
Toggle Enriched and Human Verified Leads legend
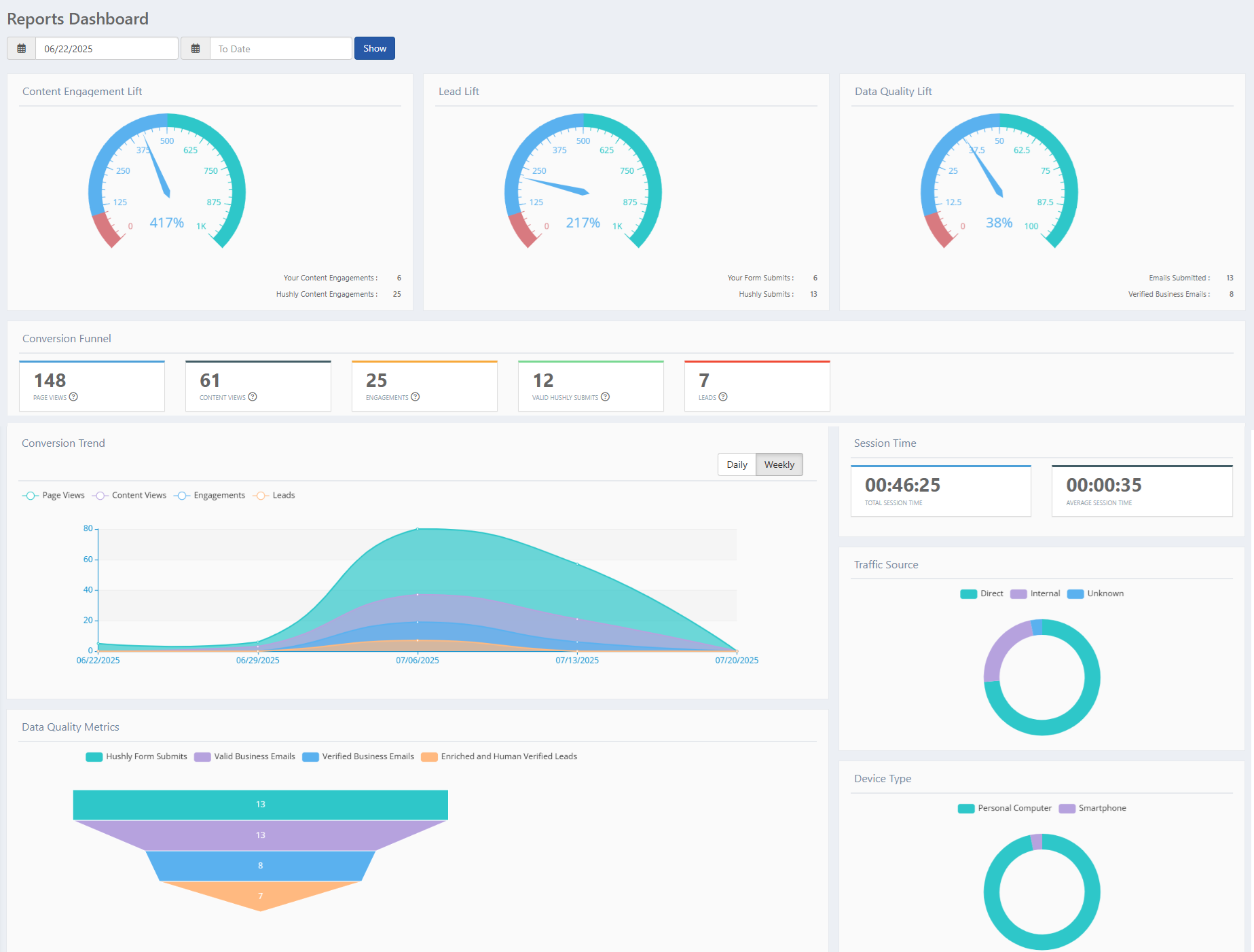click(499, 756)
